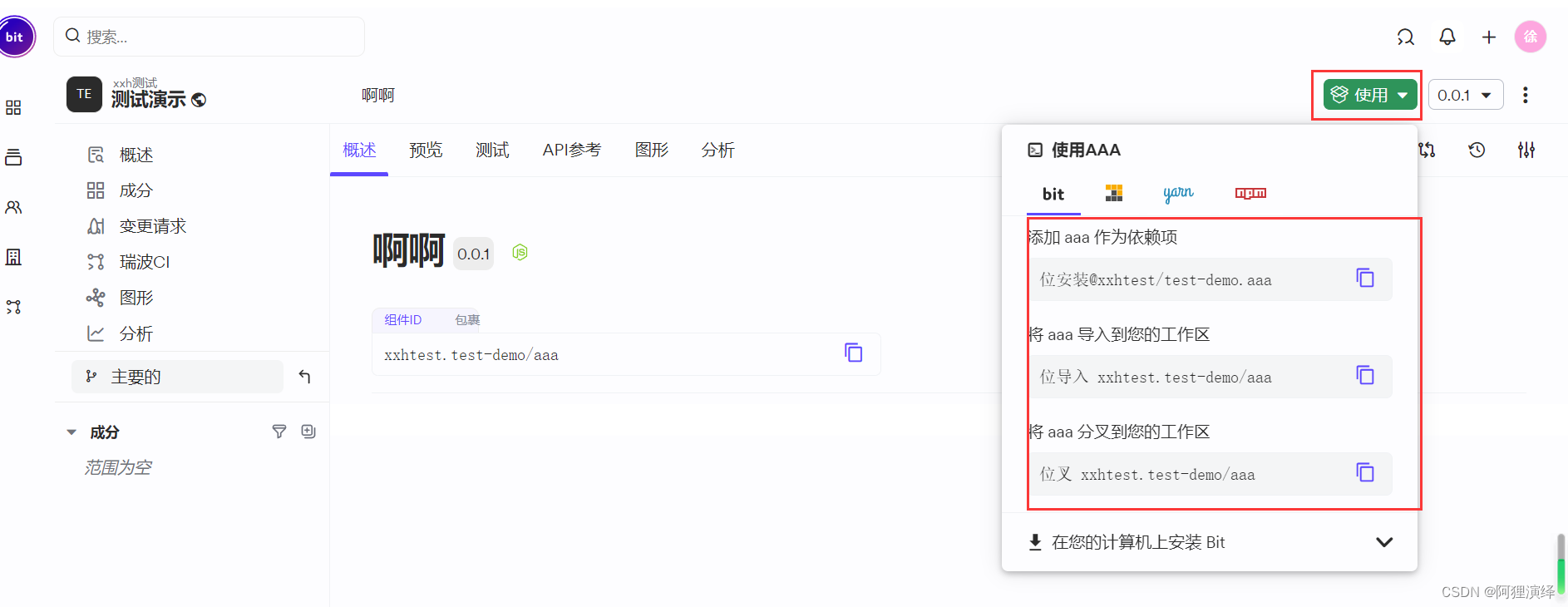Select the yarn tab
The width and height of the screenshot is (1568, 607).
coord(1178,193)
